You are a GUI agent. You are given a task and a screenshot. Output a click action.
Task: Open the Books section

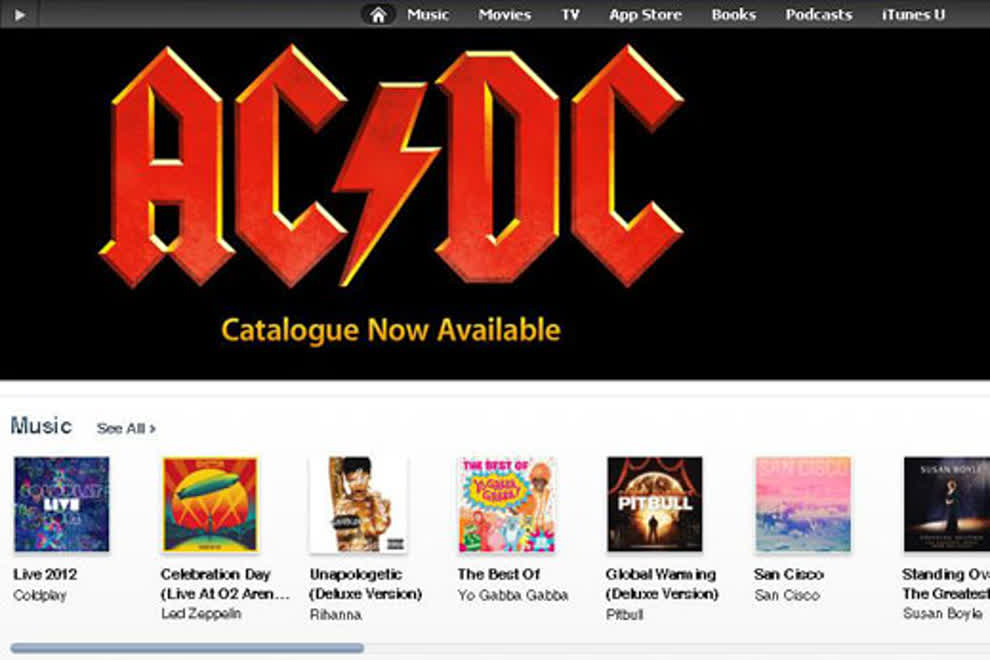tap(734, 15)
